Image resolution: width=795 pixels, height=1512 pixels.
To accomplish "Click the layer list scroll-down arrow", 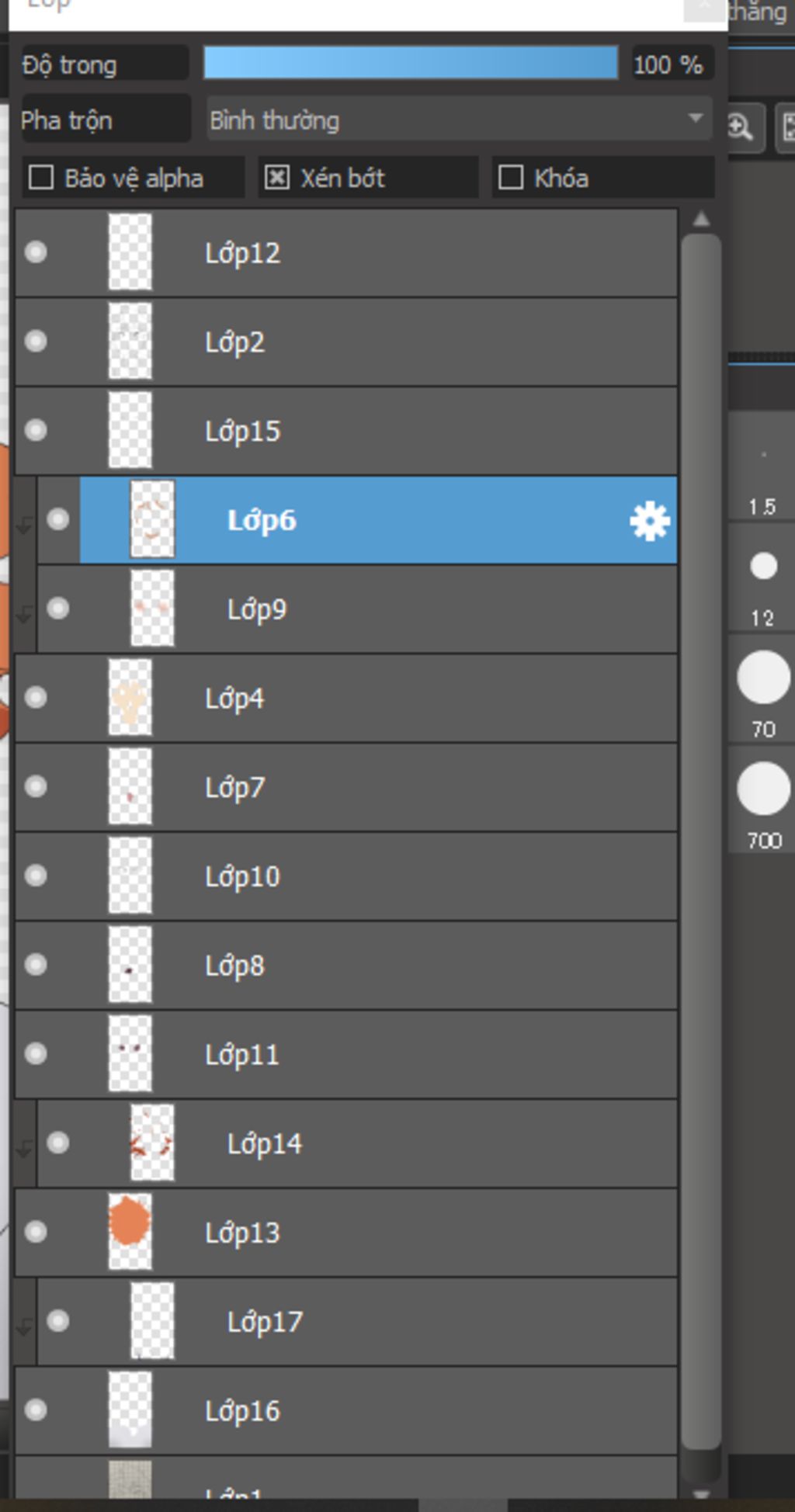I will (x=701, y=1493).
